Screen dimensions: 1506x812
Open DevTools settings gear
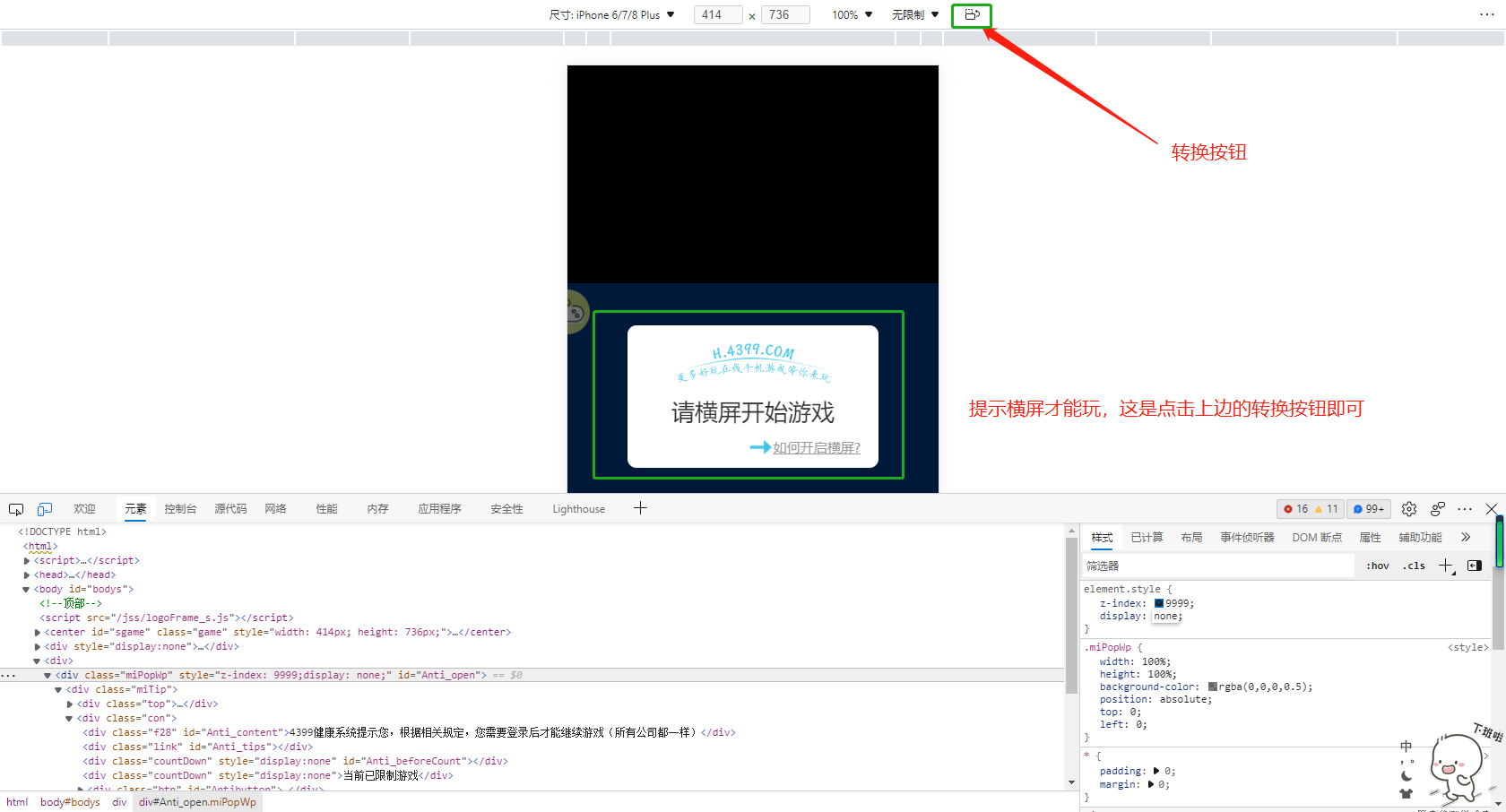click(x=1409, y=509)
